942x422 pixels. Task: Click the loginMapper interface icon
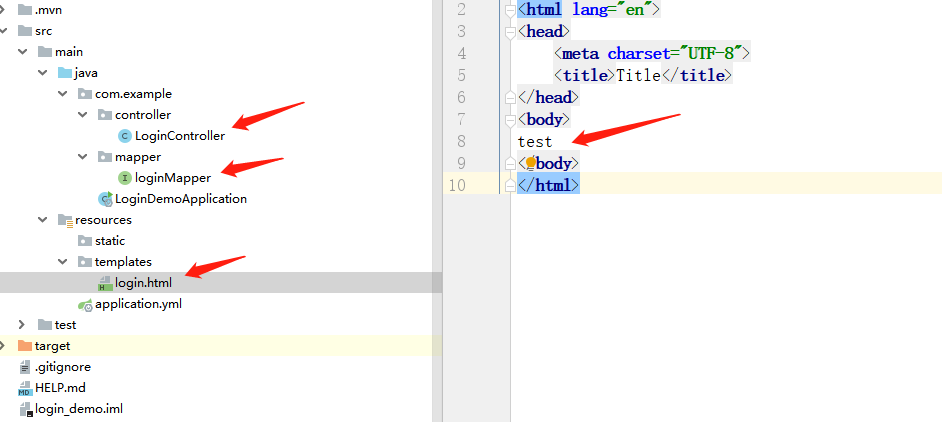click(x=125, y=178)
